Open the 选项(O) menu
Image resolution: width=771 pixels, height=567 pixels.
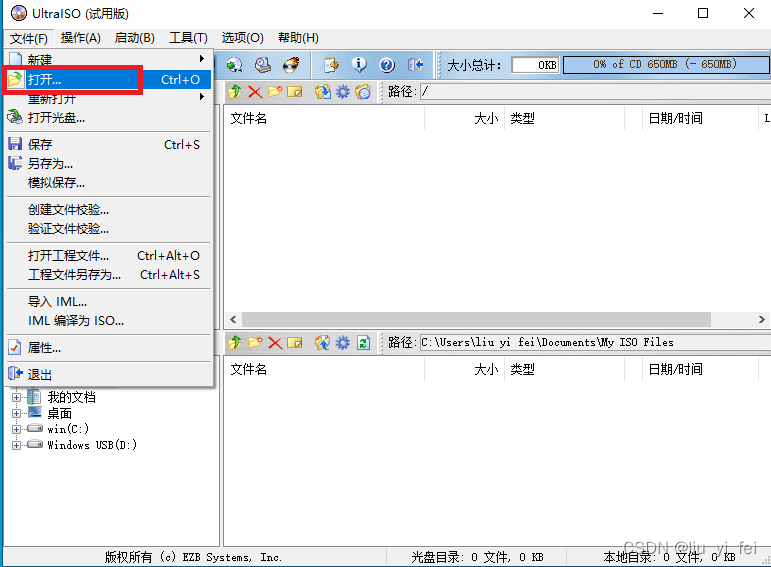tap(242, 38)
